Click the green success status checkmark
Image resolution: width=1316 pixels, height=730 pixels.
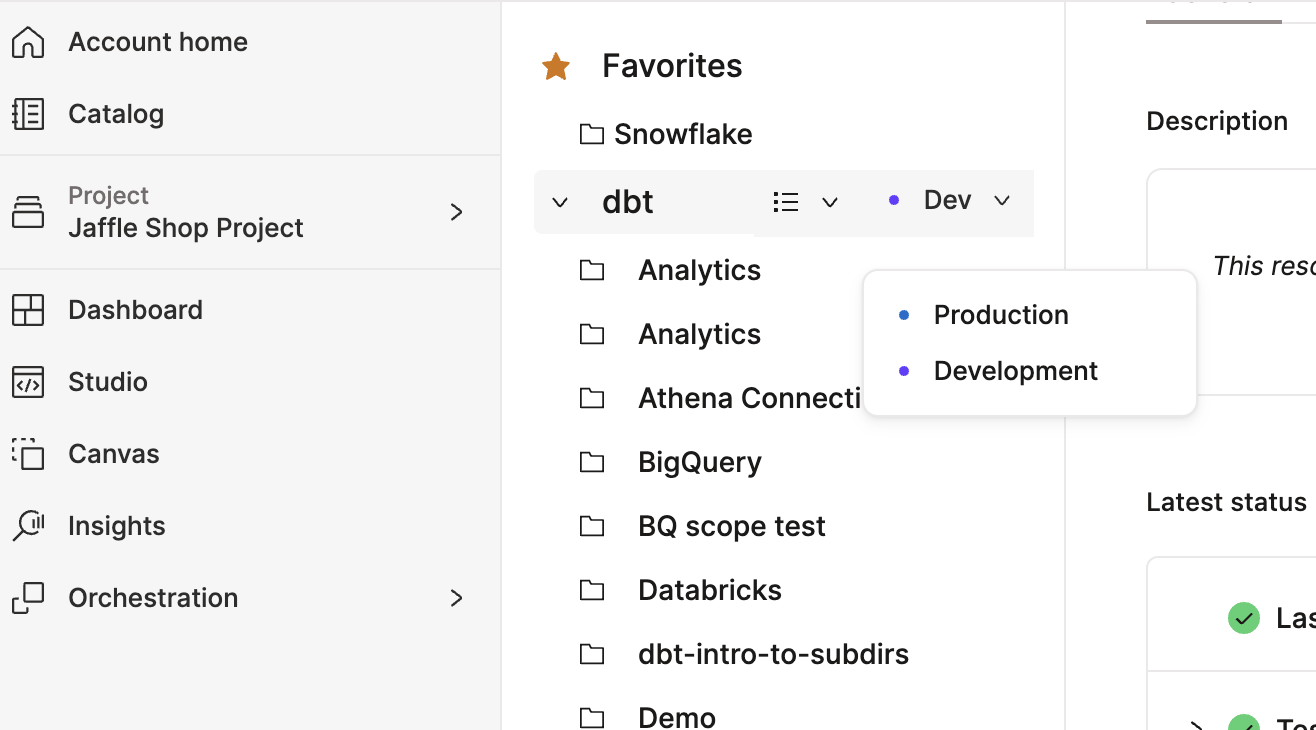point(1244,618)
